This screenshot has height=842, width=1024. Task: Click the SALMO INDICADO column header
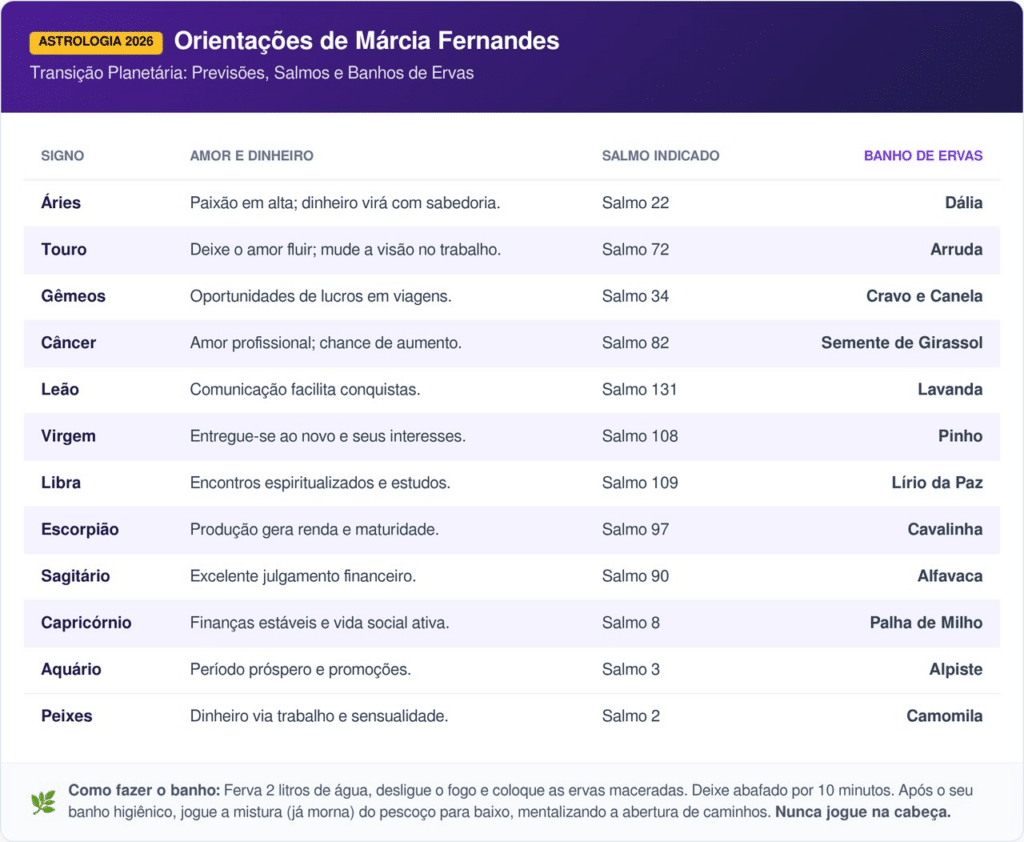click(x=660, y=156)
